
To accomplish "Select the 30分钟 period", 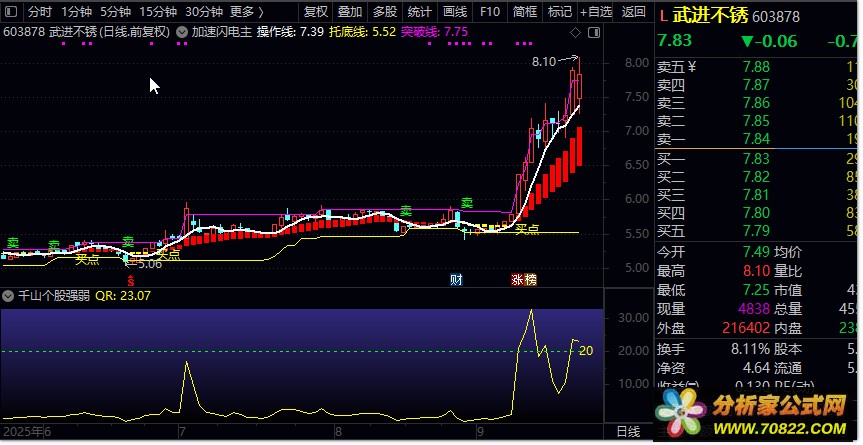I will [x=204, y=12].
